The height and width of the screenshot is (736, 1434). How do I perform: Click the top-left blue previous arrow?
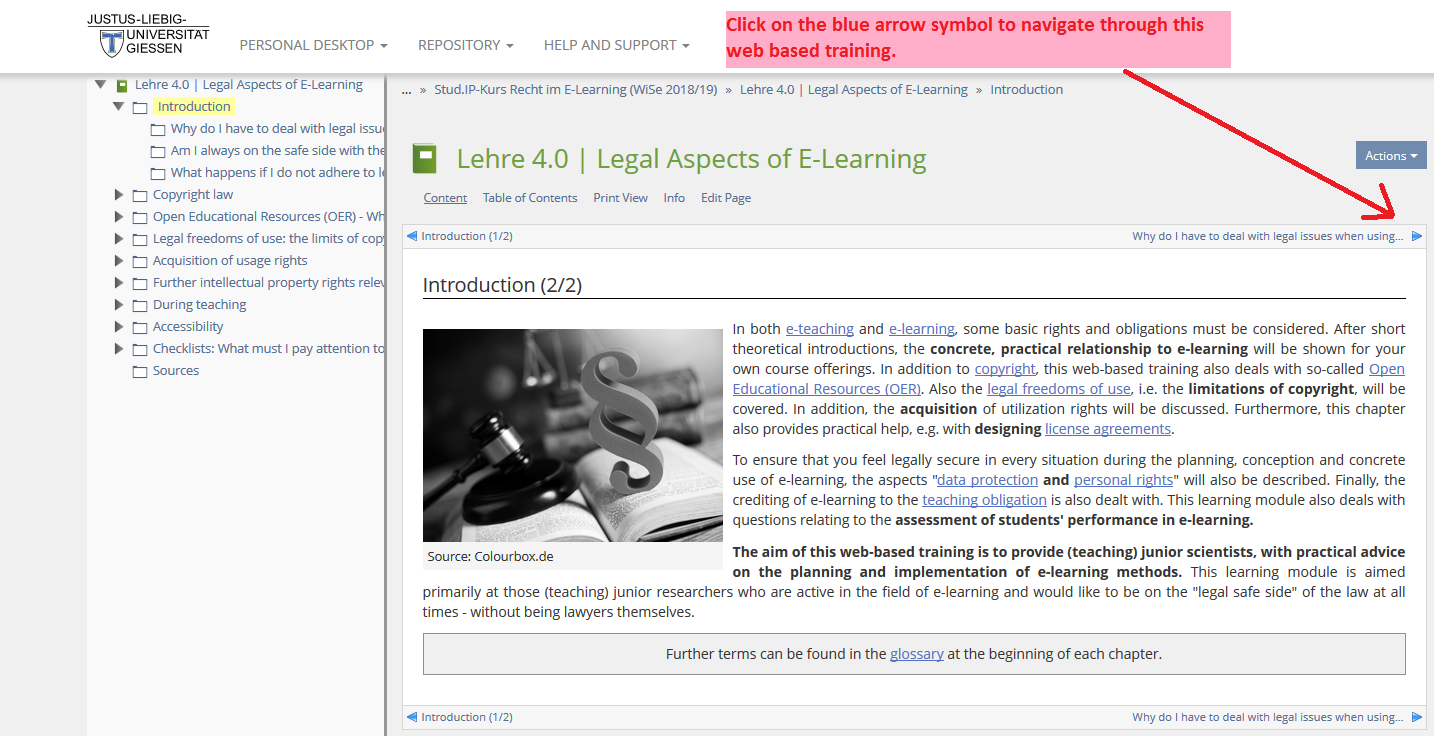click(x=412, y=237)
